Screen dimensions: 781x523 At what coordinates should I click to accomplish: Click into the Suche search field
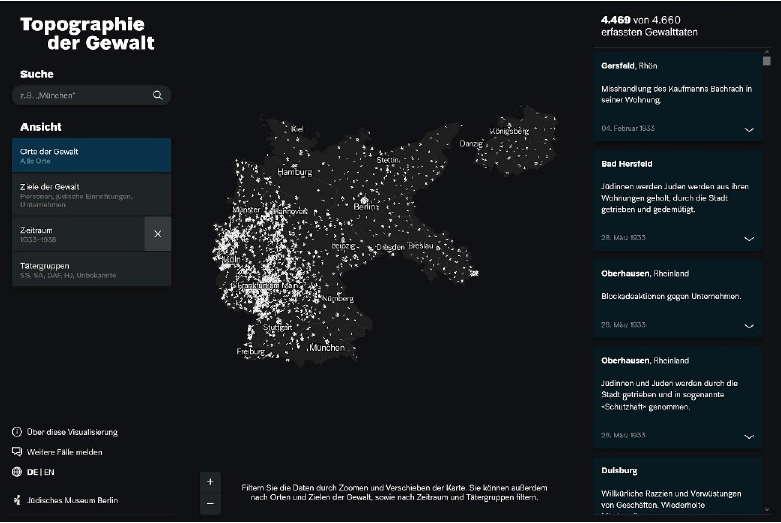80,96
